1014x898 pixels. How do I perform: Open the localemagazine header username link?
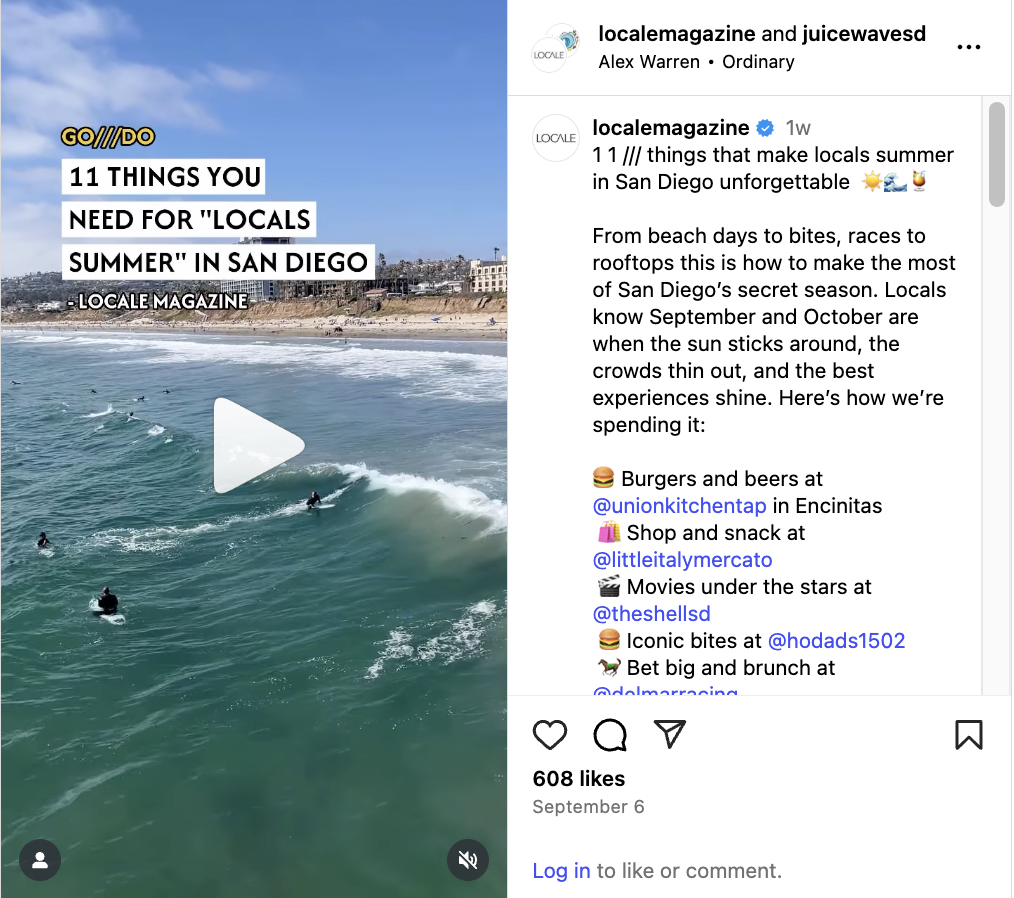676,34
